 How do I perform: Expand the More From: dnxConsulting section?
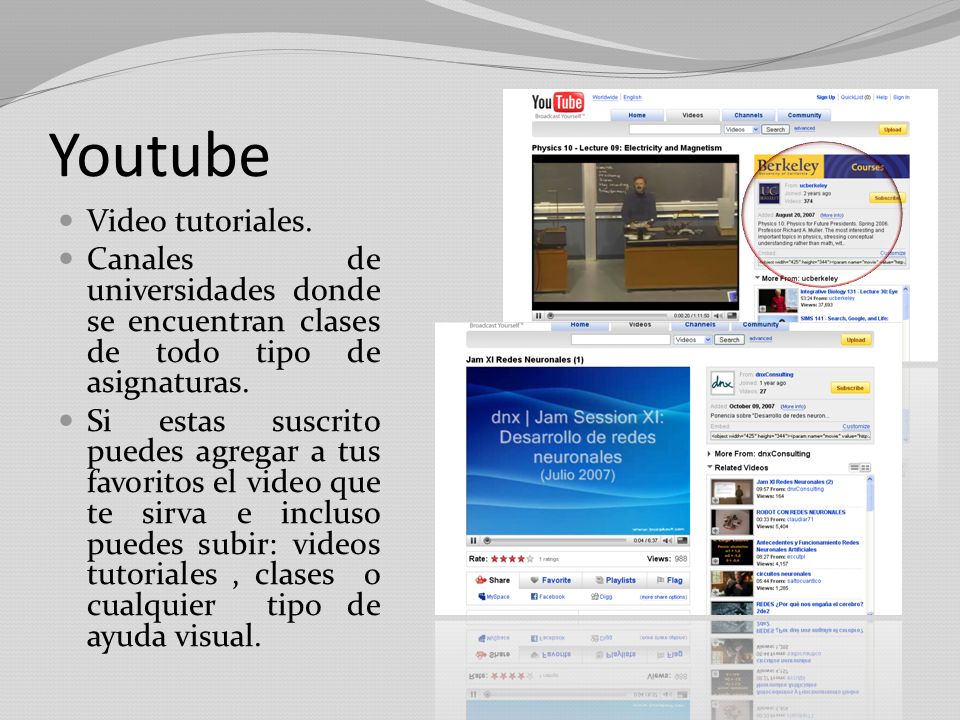709,454
